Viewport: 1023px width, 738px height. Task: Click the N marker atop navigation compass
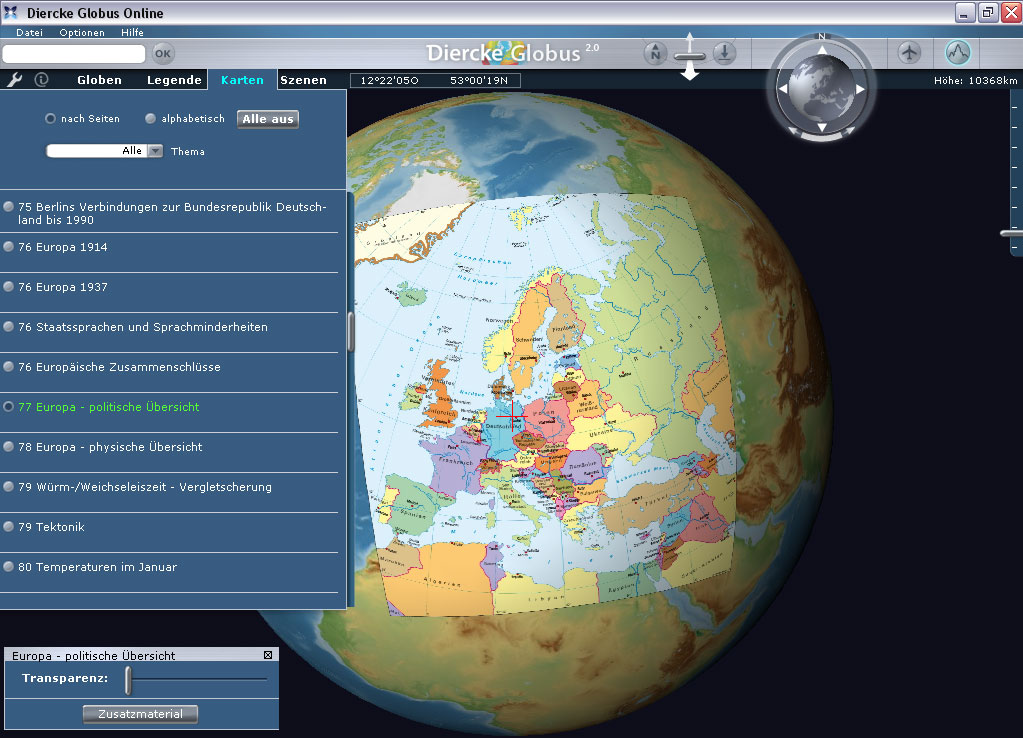[822, 37]
